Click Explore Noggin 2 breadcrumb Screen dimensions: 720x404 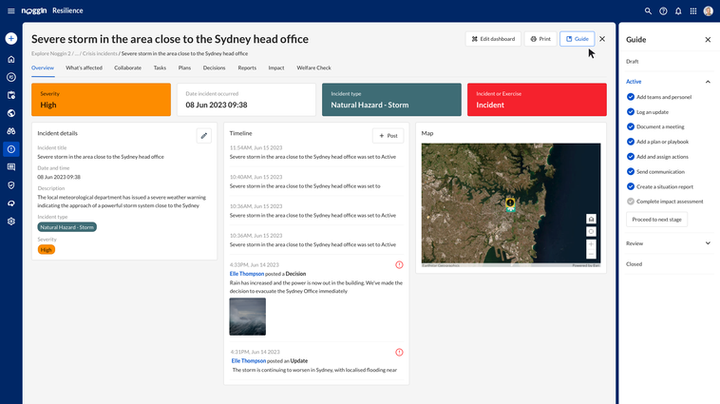tap(51, 54)
